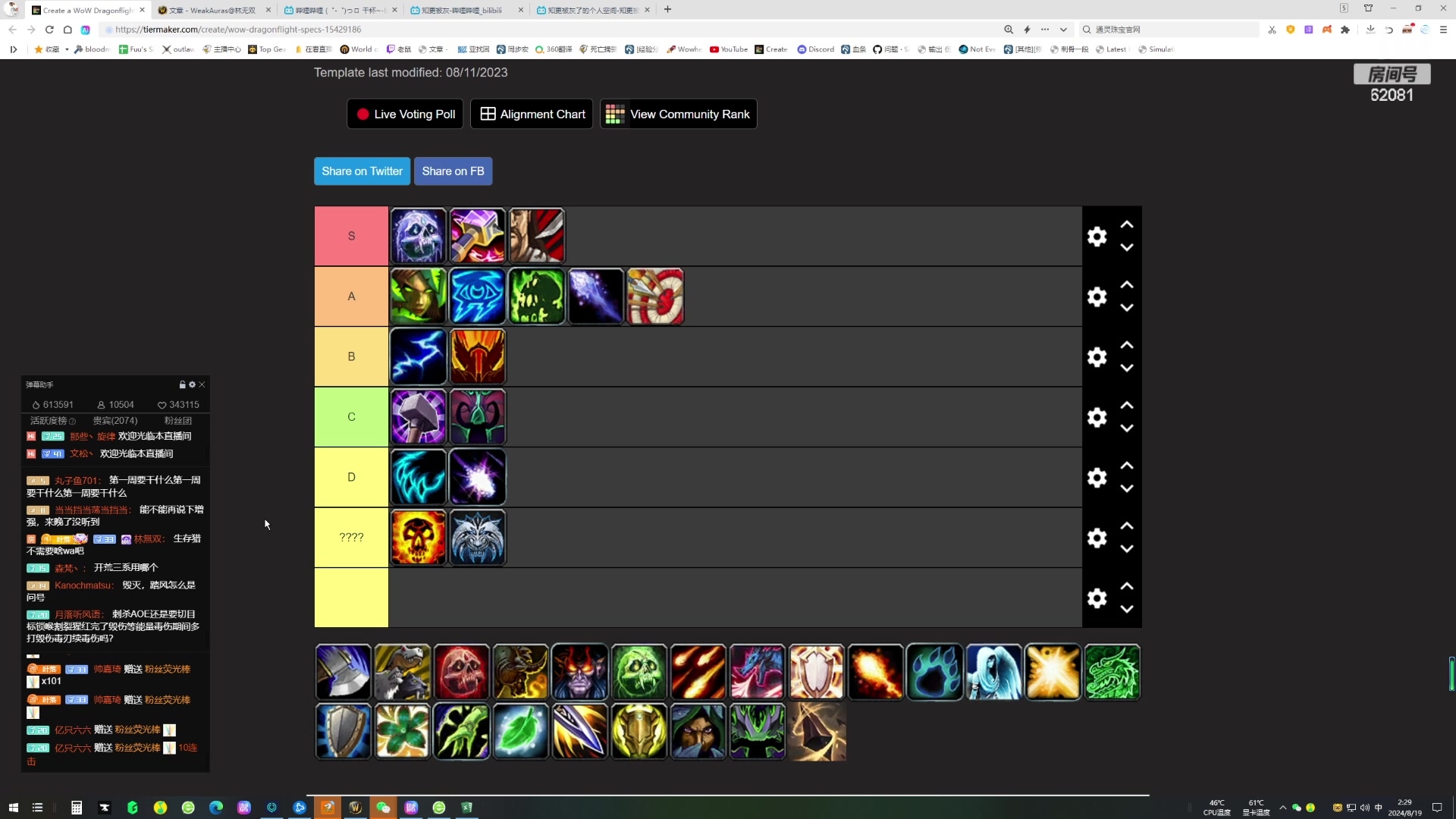The width and height of the screenshot is (1456, 819).
Task: Open settings gear for B tier row
Action: tap(1097, 357)
